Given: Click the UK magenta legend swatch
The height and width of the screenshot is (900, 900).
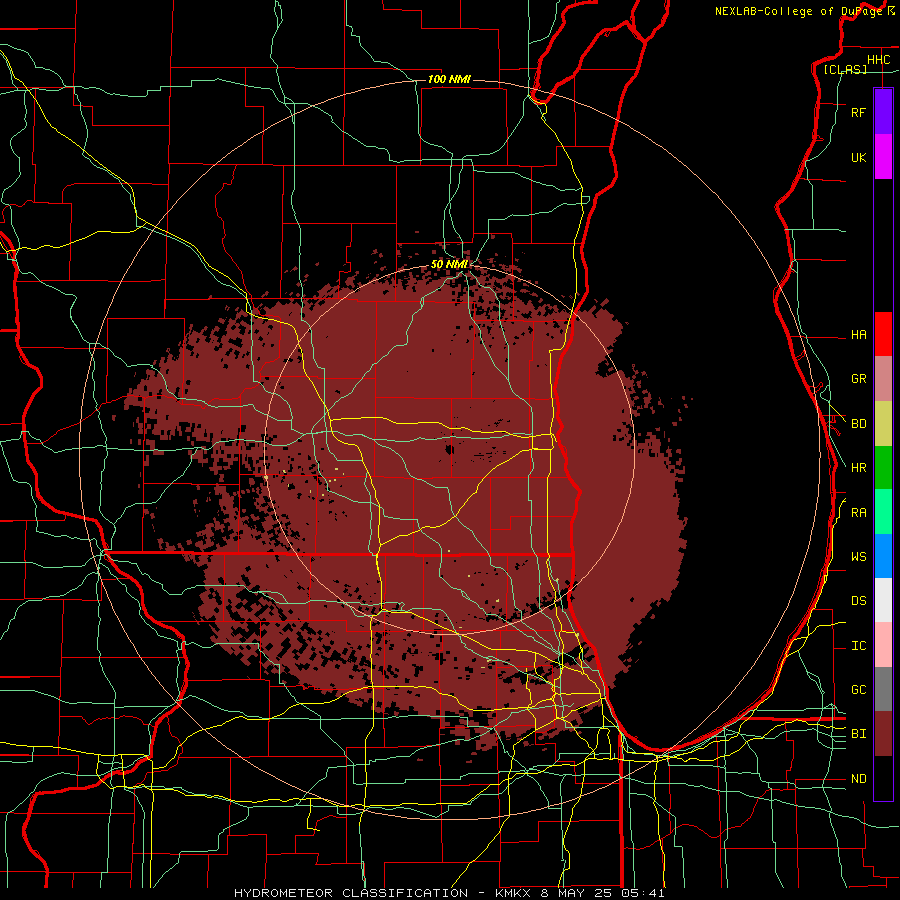Looking at the screenshot, I should [883, 157].
